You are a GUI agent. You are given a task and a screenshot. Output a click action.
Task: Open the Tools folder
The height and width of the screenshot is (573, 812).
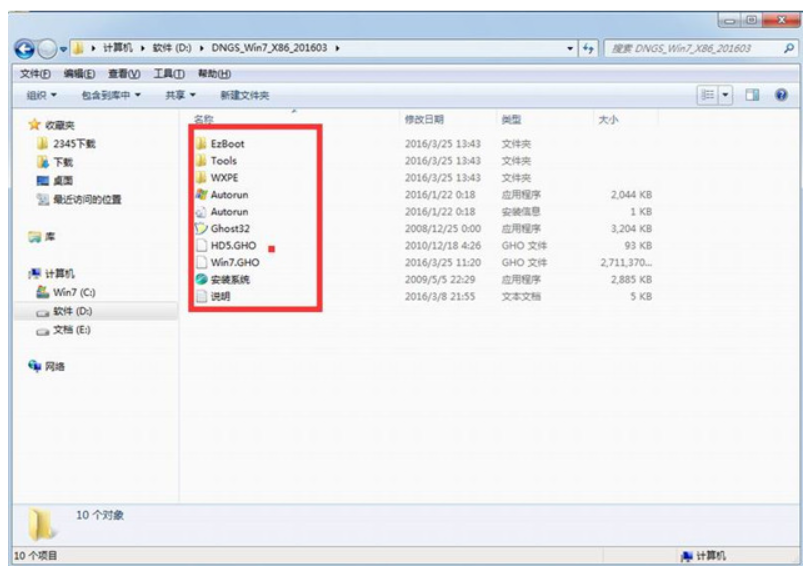pyautogui.click(x=223, y=161)
